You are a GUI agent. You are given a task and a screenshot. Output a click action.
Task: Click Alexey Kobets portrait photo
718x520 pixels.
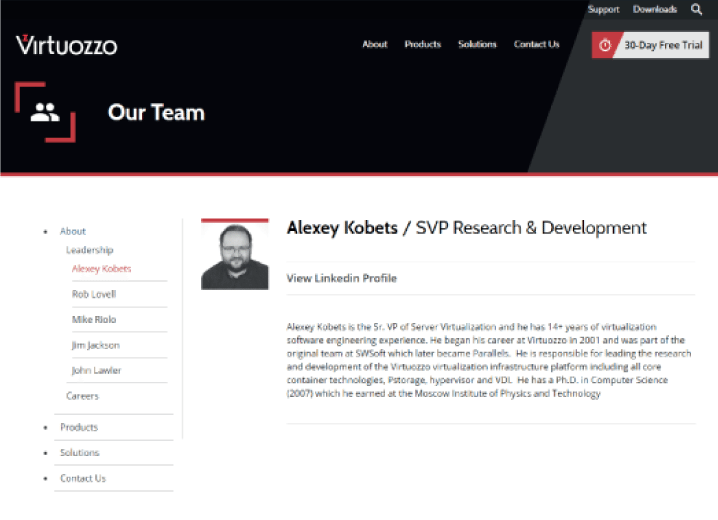coord(234,255)
